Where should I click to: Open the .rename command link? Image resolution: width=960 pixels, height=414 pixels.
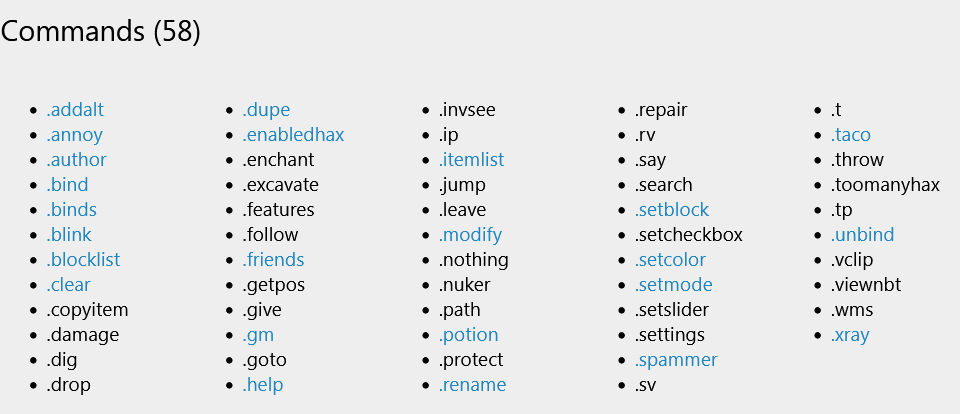click(x=472, y=385)
